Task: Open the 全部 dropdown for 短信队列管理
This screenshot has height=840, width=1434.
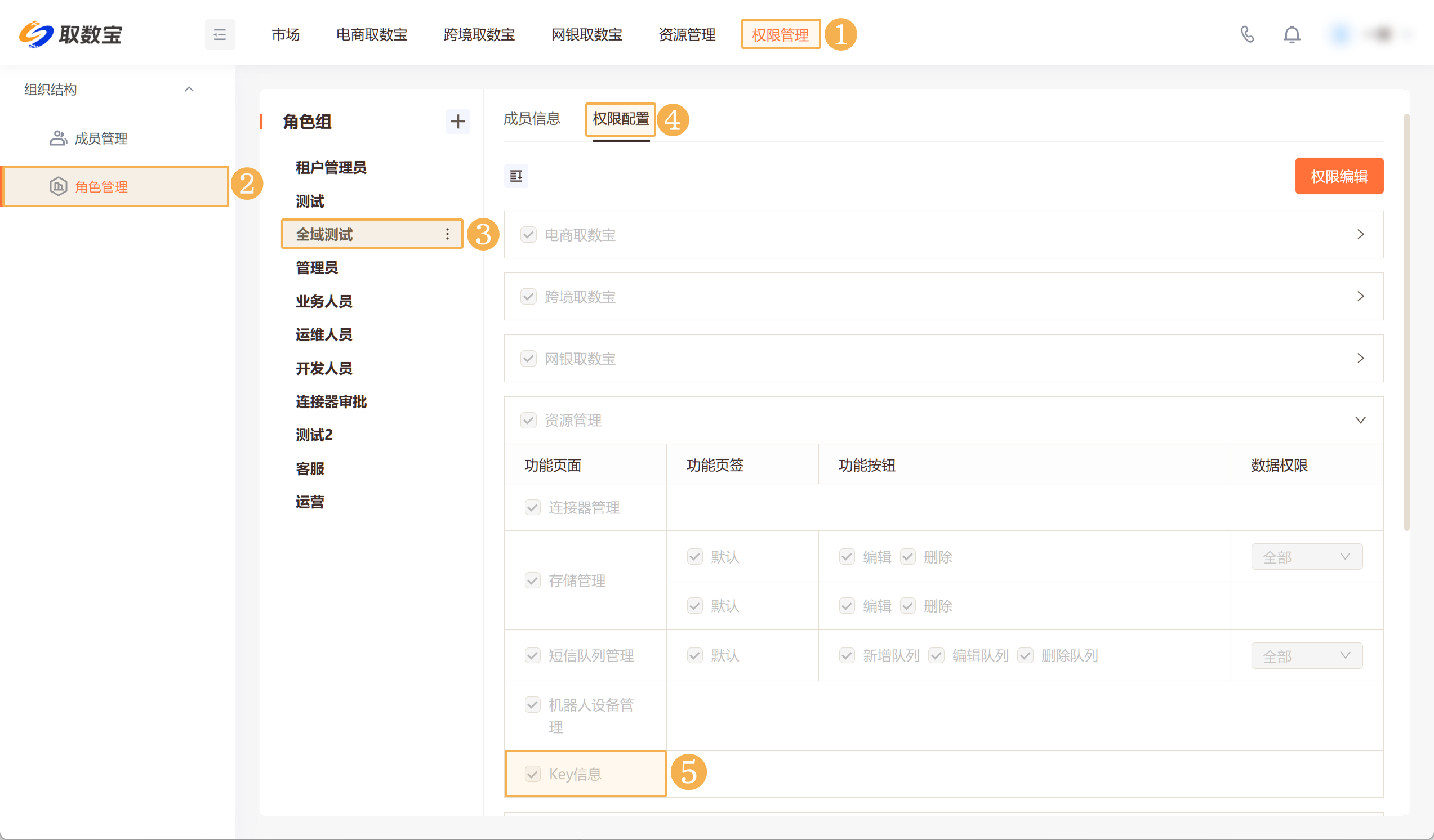Action: (x=1306, y=656)
